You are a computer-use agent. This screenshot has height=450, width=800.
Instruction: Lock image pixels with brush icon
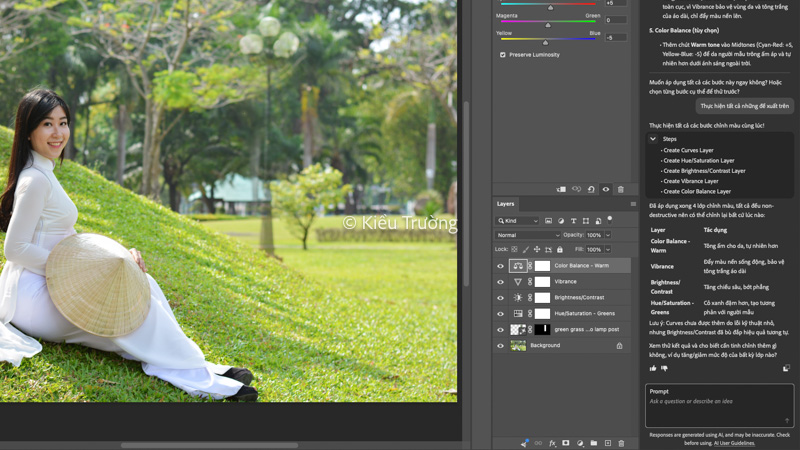[526, 249]
